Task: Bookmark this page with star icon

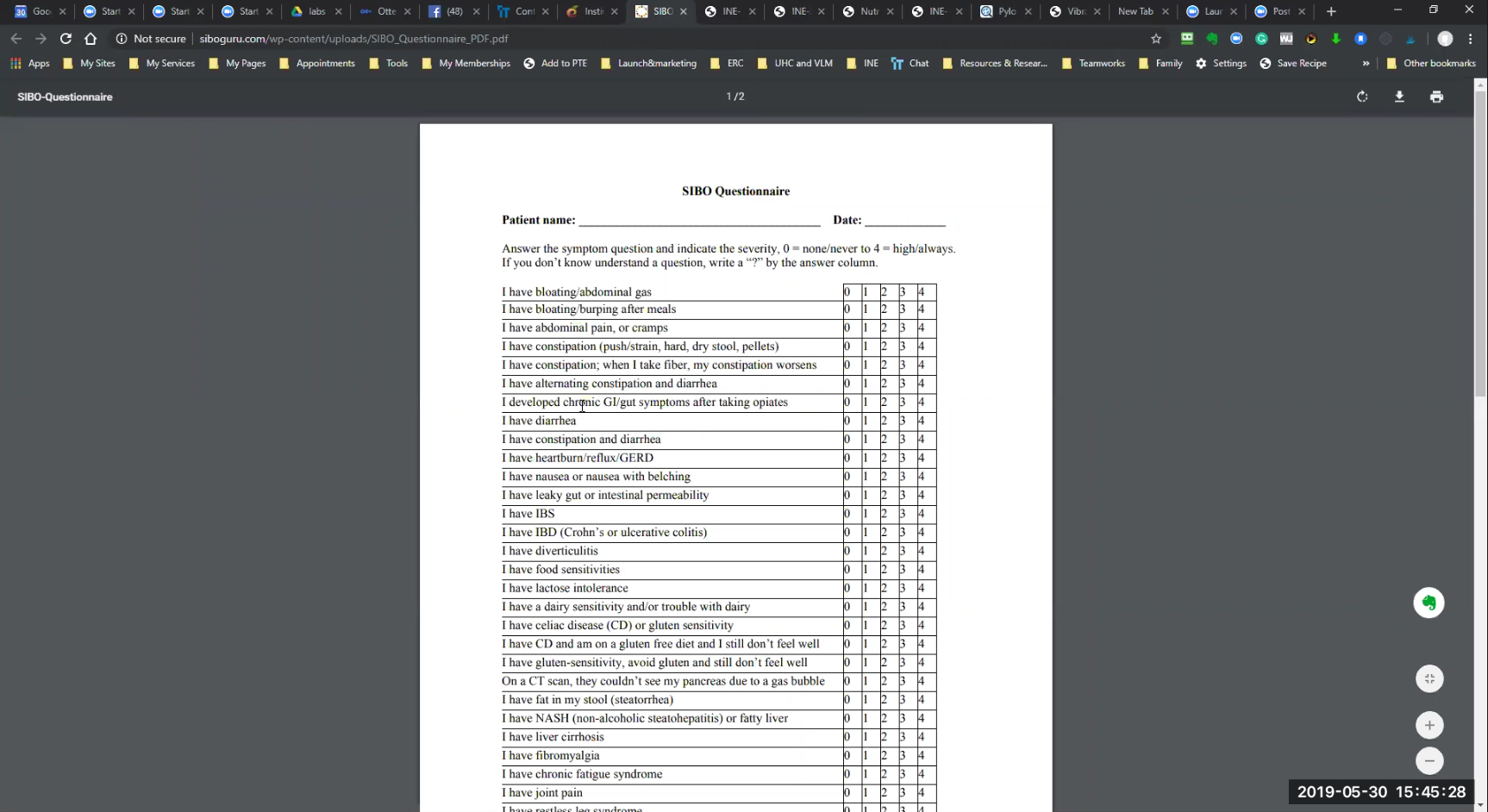Action: coord(1156,39)
